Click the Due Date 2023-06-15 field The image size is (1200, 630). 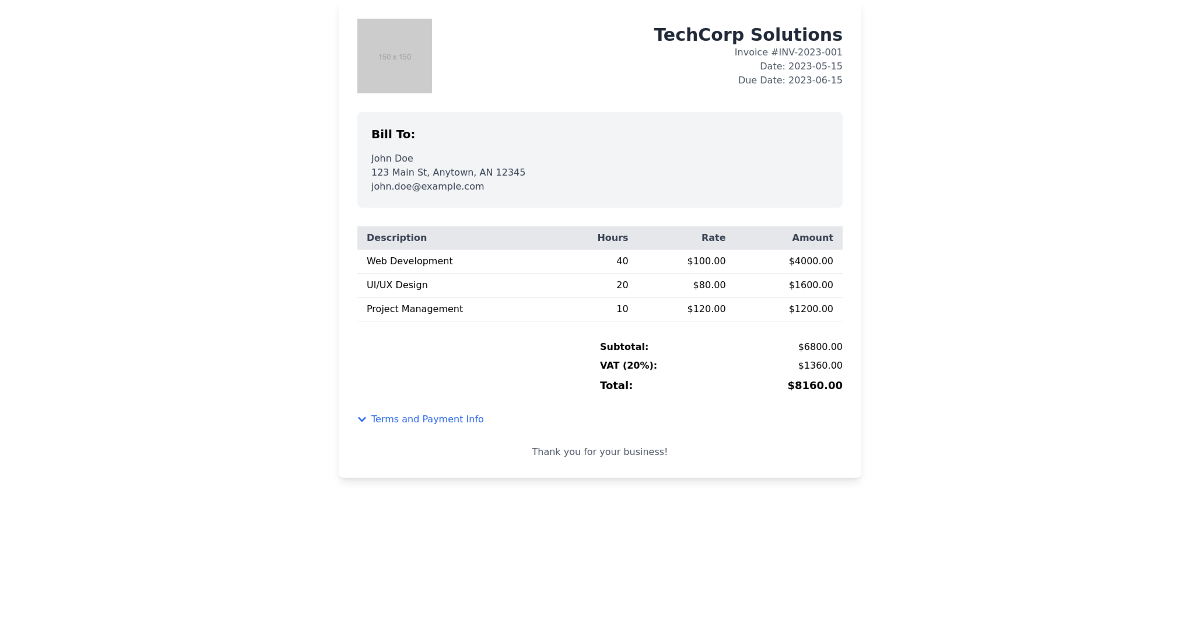(790, 80)
